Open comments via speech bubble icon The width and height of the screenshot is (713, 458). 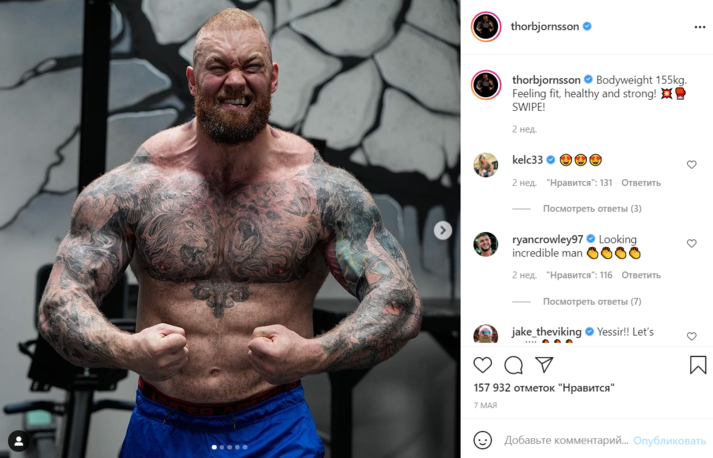[513, 365]
